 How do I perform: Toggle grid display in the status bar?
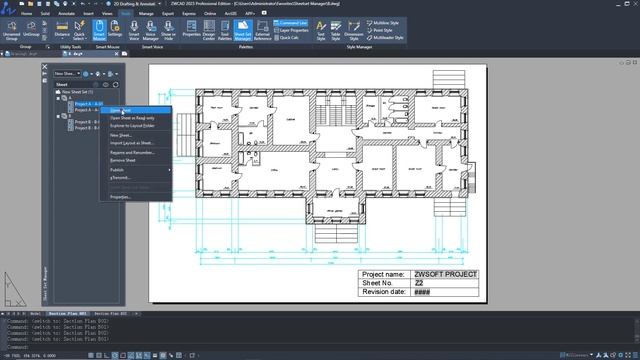pyautogui.click(x=91, y=356)
